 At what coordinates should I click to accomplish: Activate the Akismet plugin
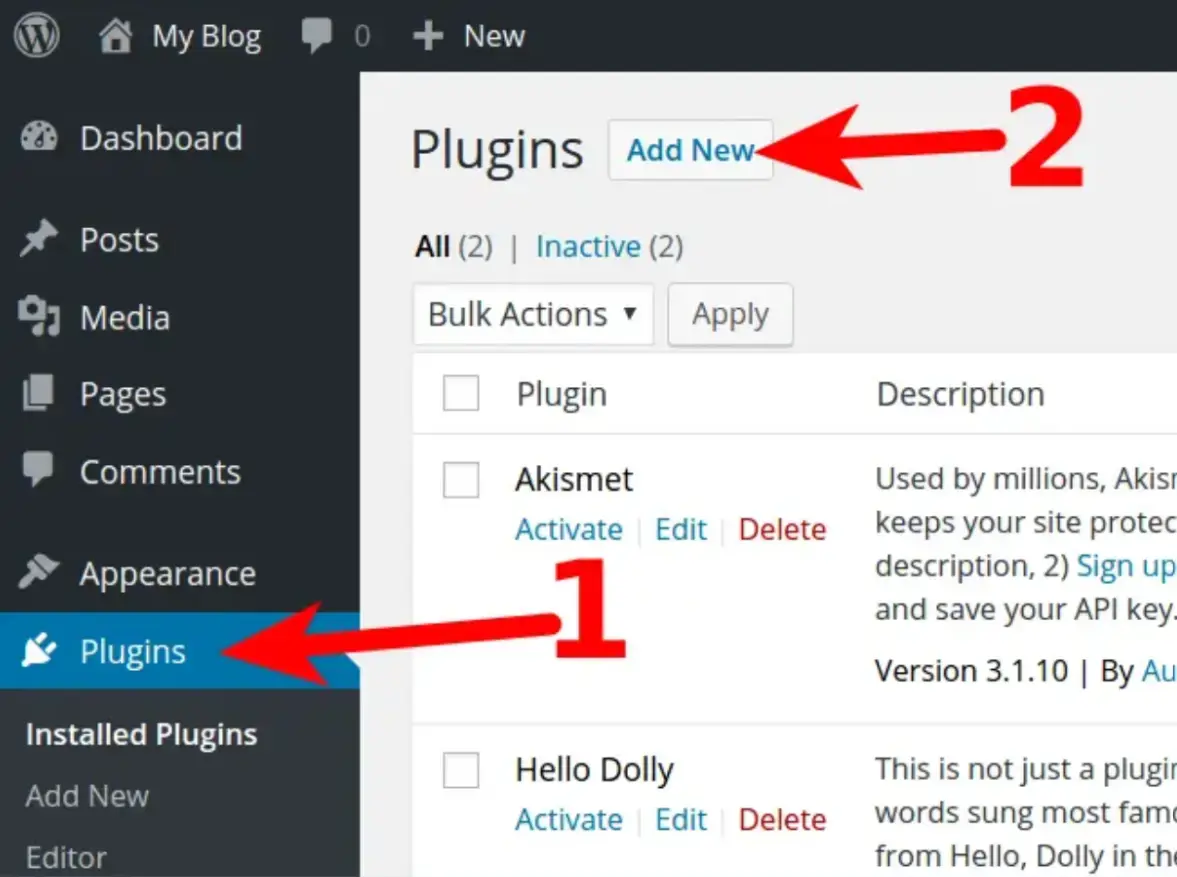point(568,529)
